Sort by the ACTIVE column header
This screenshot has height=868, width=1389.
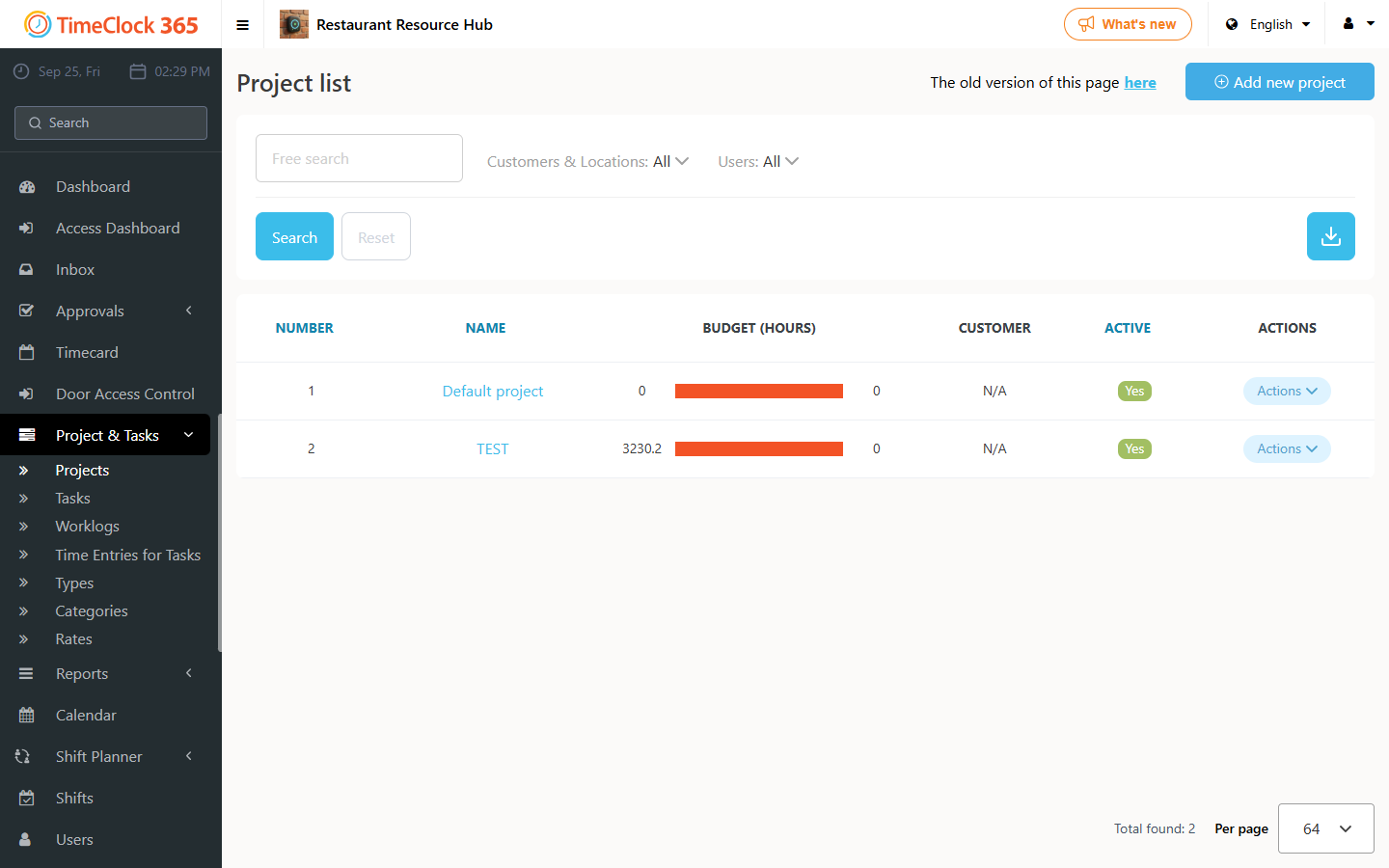pyautogui.click(x=1128, y=328)
